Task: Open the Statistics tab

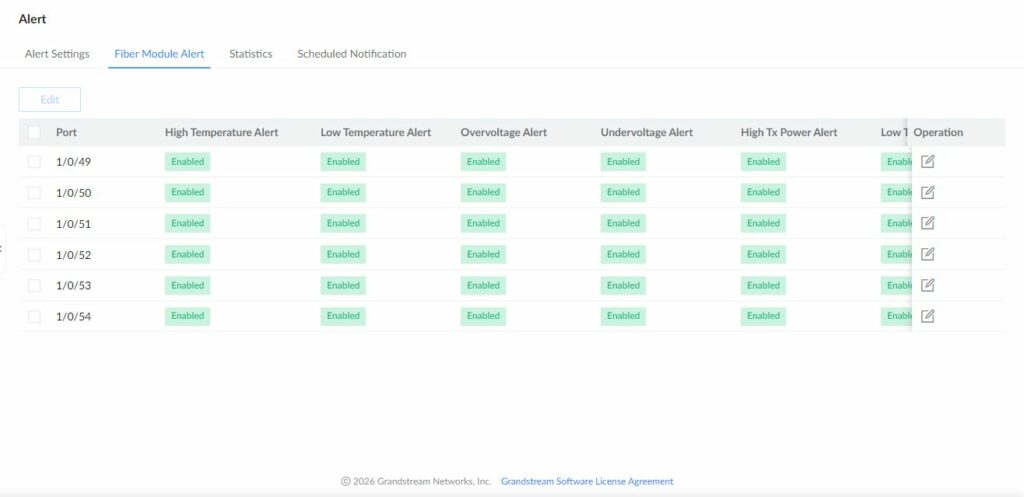Action: pos(251,54)
